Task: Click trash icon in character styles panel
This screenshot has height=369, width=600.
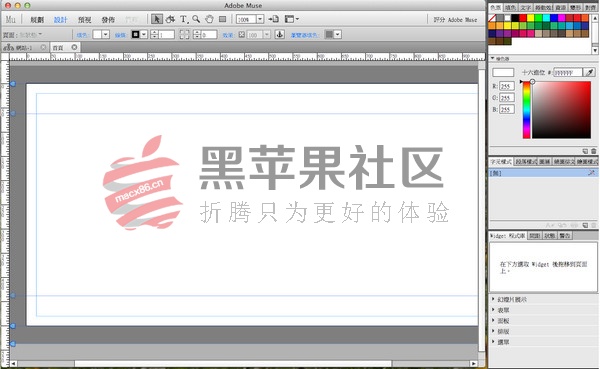Action: click(x=593, y=225)
